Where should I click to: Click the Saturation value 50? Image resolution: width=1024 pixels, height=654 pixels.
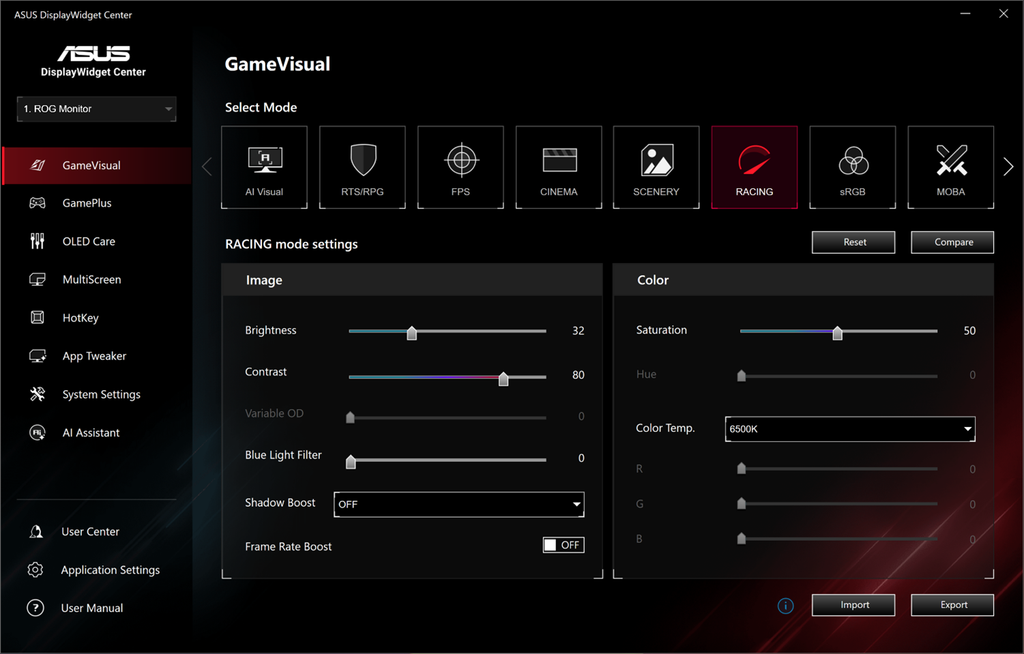click(x=970, y=331)
